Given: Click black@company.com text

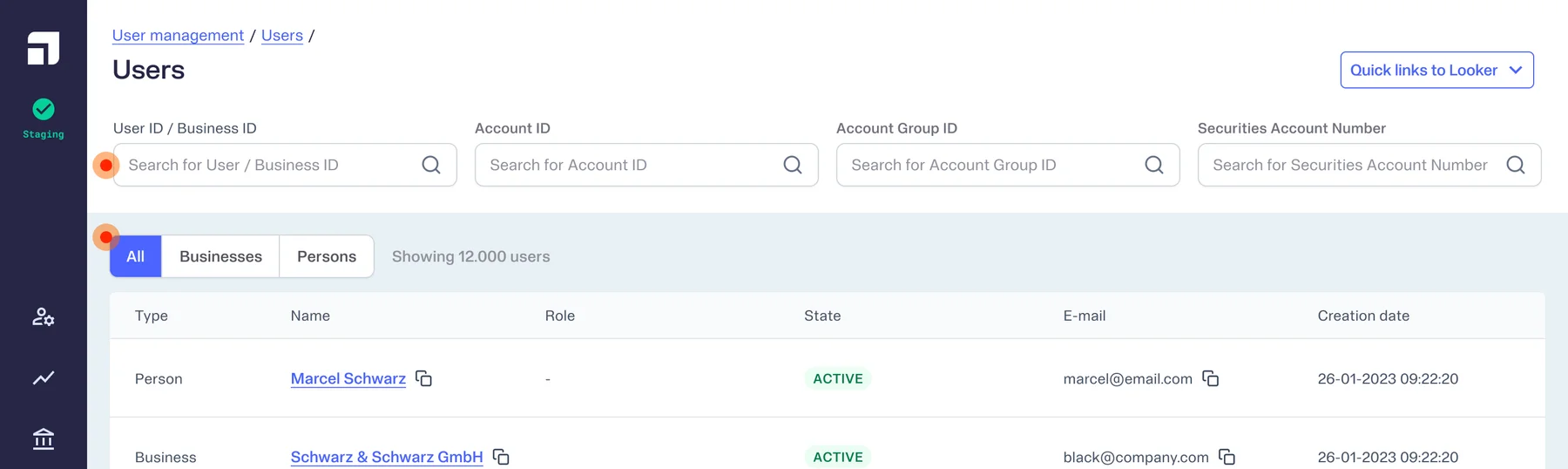Looking at the screenshot, I should tap(1136, 457).
